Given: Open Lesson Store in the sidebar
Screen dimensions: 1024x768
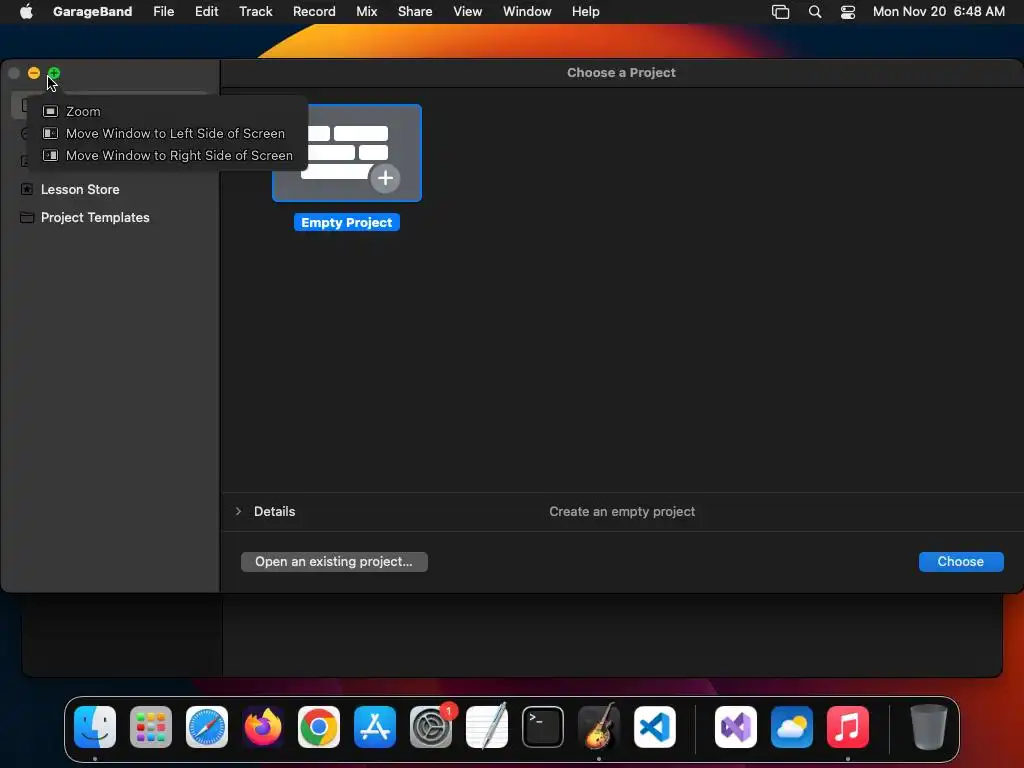Looking at the screenshot, I should coord(80,189).
